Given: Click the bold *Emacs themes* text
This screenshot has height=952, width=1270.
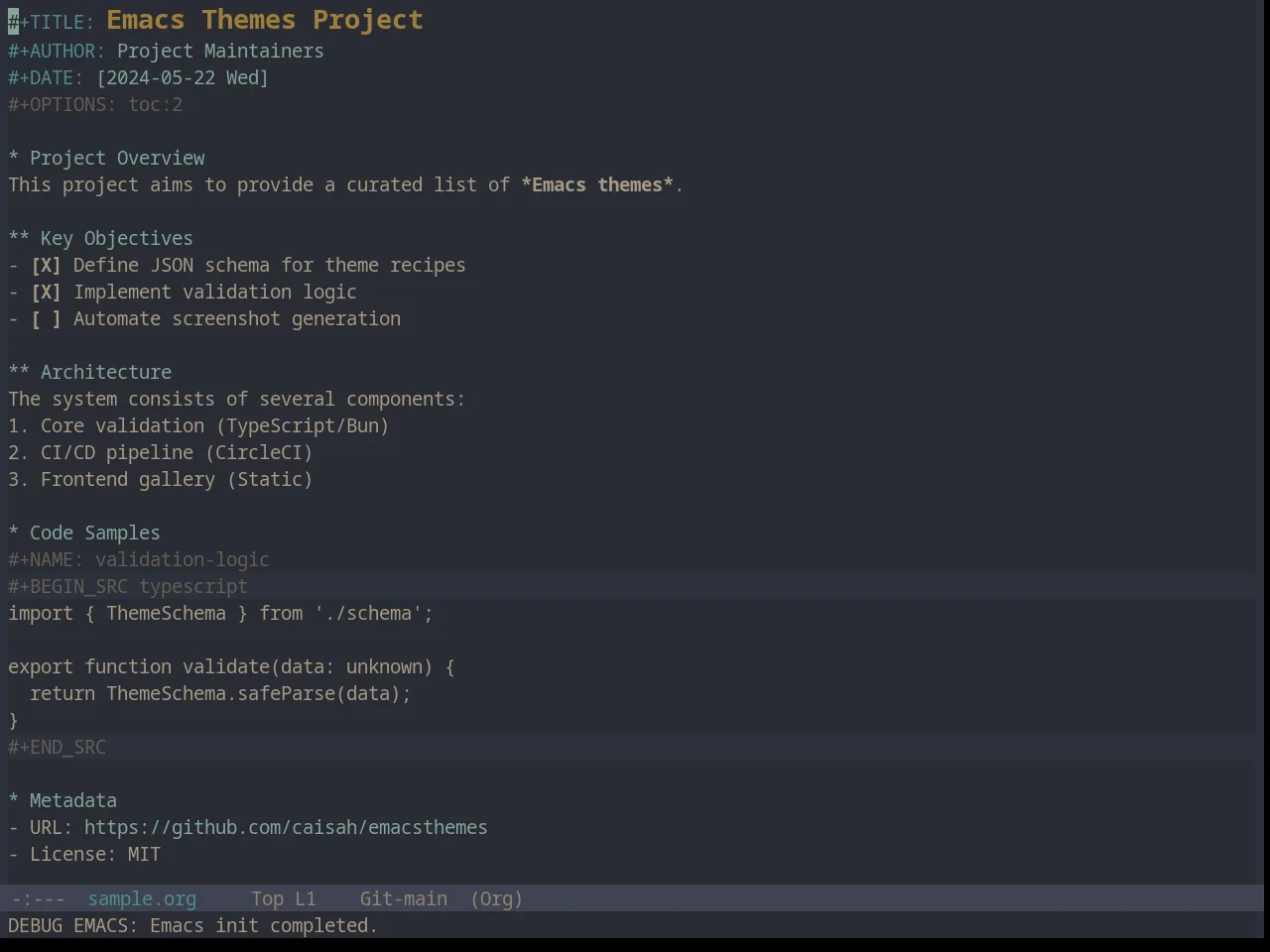Looking at the screenshot, I should (x=597, y=185).
